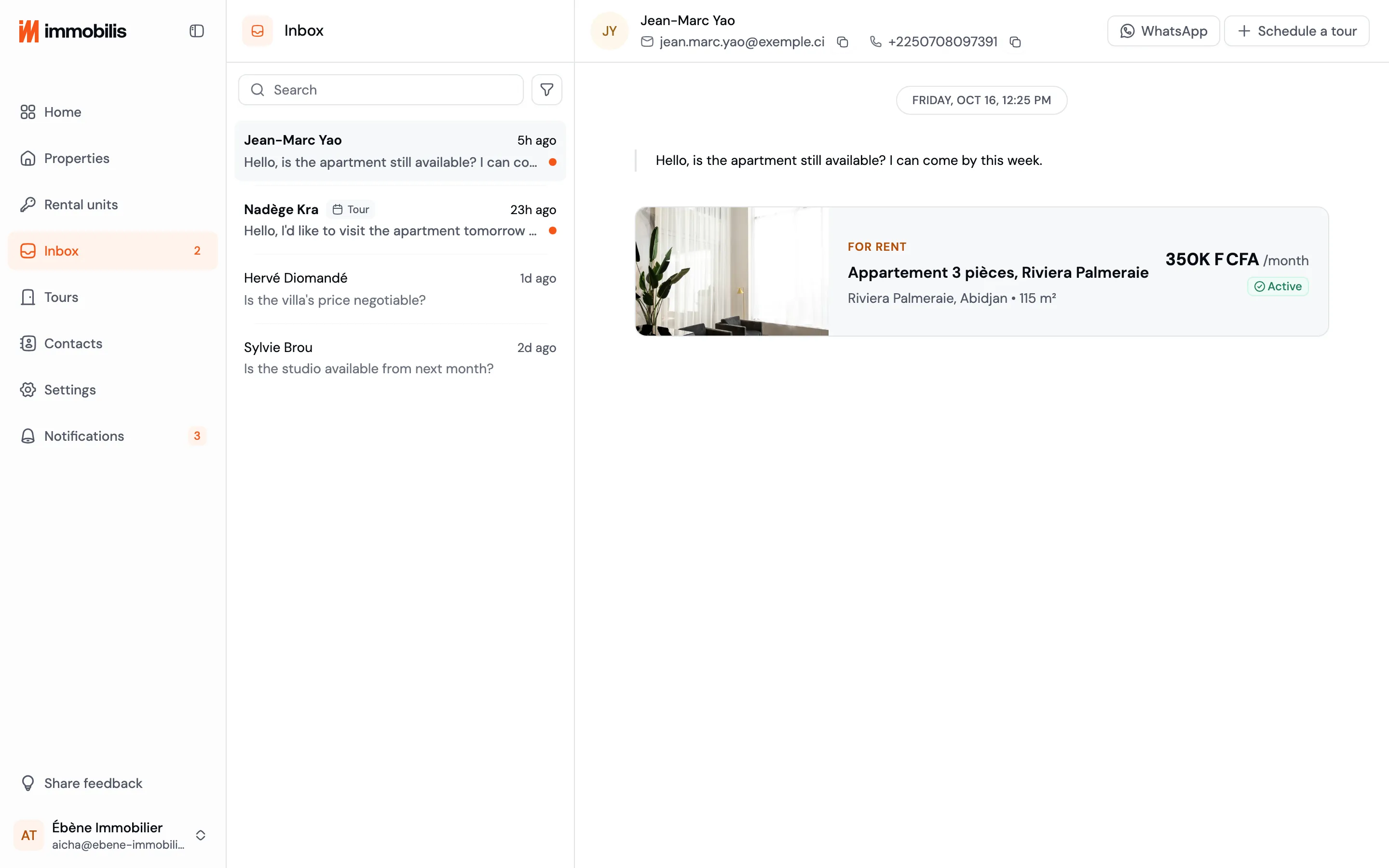Click jean.marc.yao@exemple.ci email address
Viewport: 1389px width, 868px height.
click(x=742, y=42)
